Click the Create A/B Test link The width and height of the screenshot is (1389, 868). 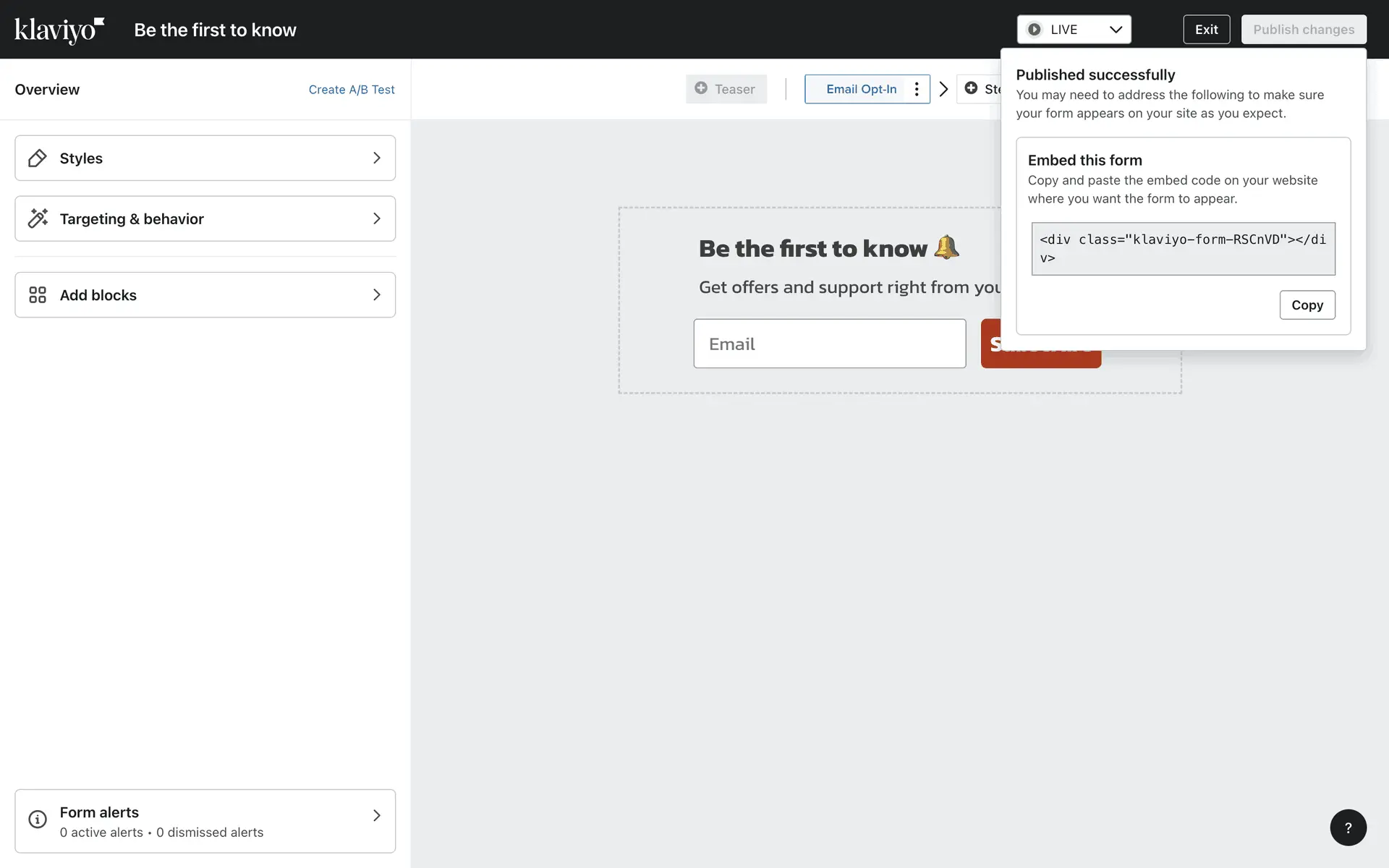[x=352, y=90]
